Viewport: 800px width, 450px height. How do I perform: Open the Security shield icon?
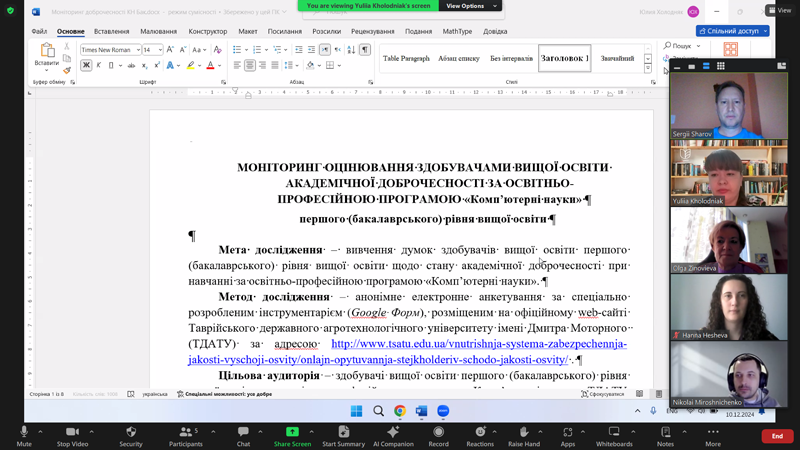point(131,433)
